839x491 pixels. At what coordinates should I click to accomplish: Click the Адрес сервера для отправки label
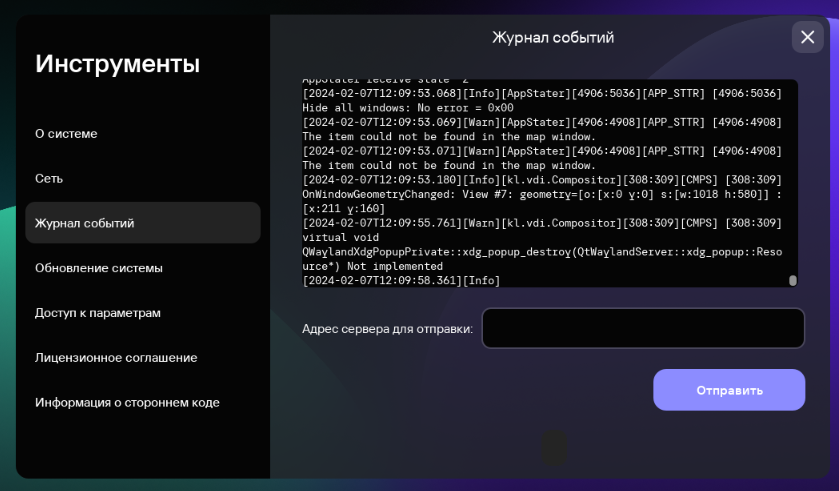tap(387, 329)
